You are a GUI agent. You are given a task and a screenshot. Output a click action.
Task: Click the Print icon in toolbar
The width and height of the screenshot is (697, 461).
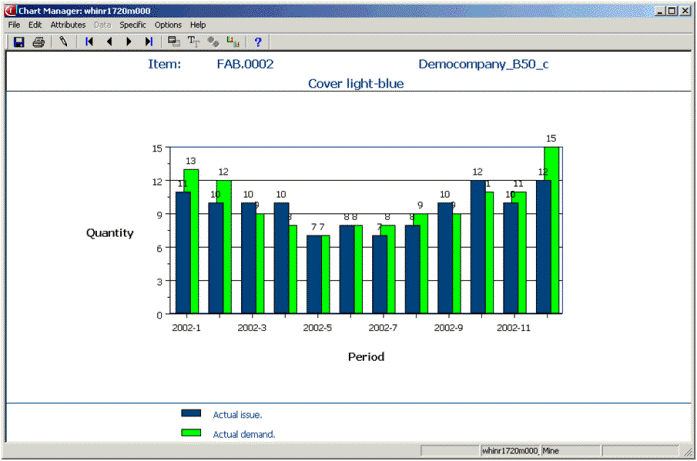[x=38, y=42]
